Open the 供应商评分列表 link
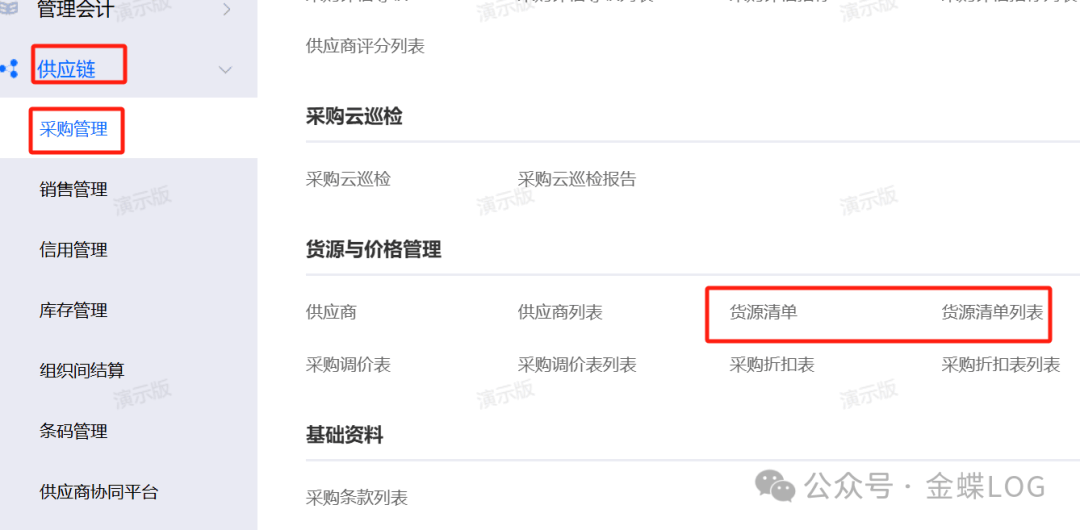This screenshot has height=530, width=1080. [x=365, y=46]
